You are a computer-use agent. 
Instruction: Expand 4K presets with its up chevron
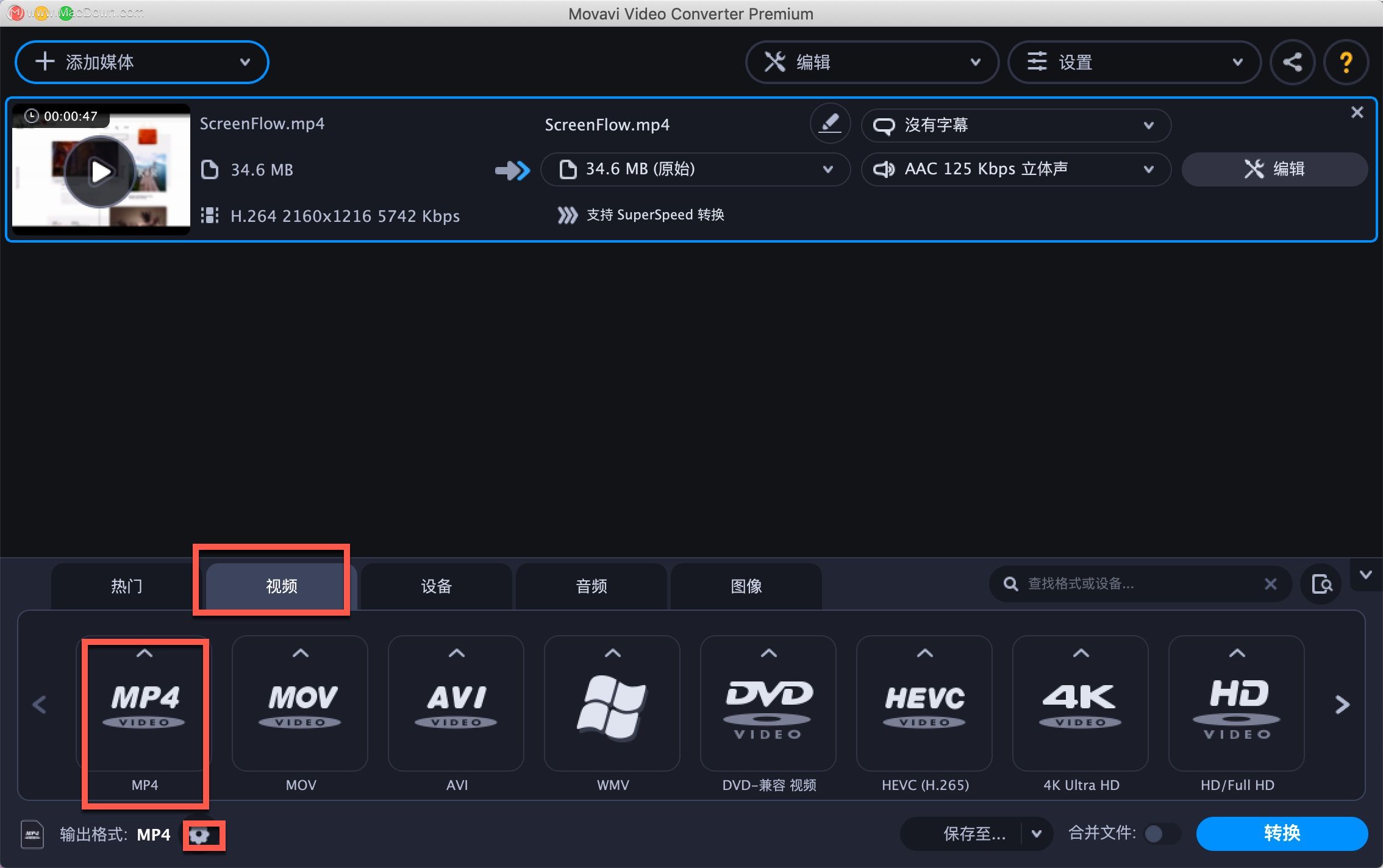1081,653
